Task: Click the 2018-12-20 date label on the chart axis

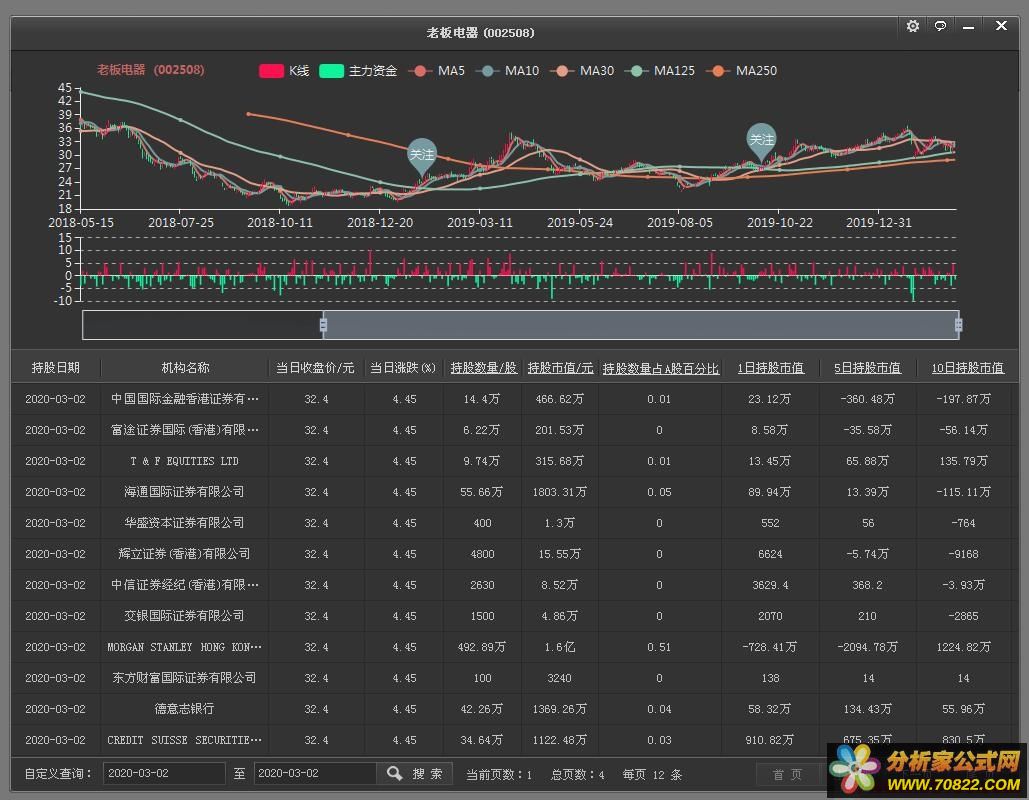Action: click(380, 222)
